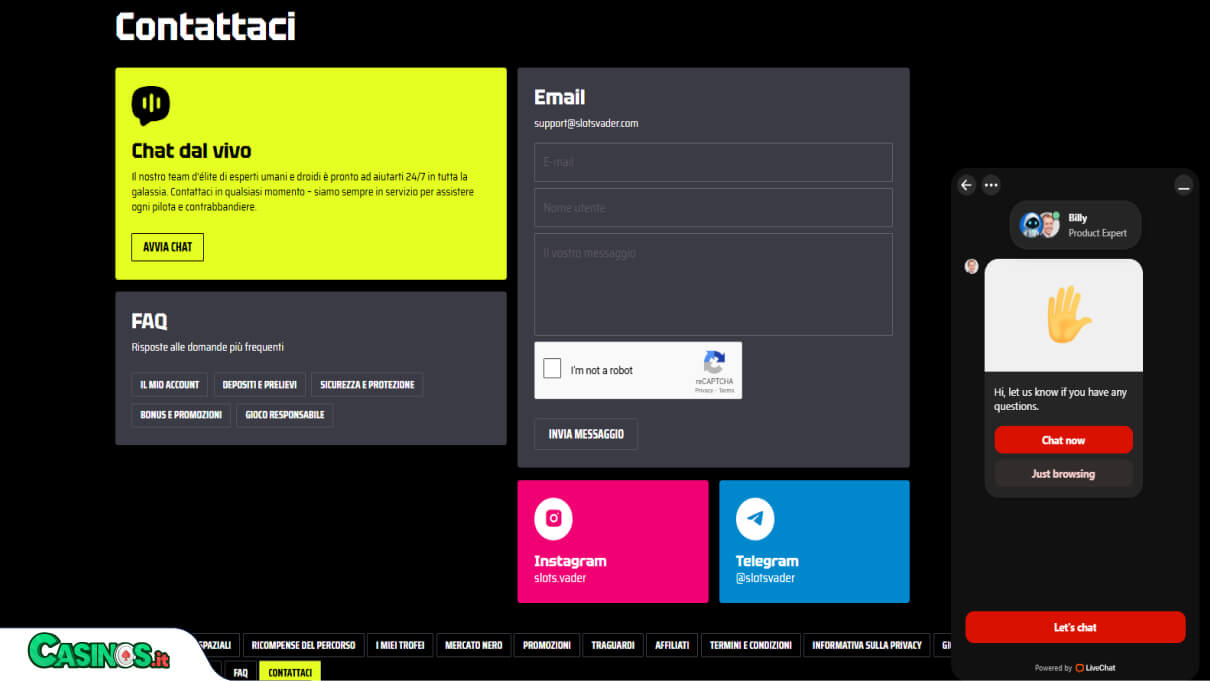Open the @slotsvader Telegram handle
Screen dimensions: 1210x681
click(x=765, y=578)
